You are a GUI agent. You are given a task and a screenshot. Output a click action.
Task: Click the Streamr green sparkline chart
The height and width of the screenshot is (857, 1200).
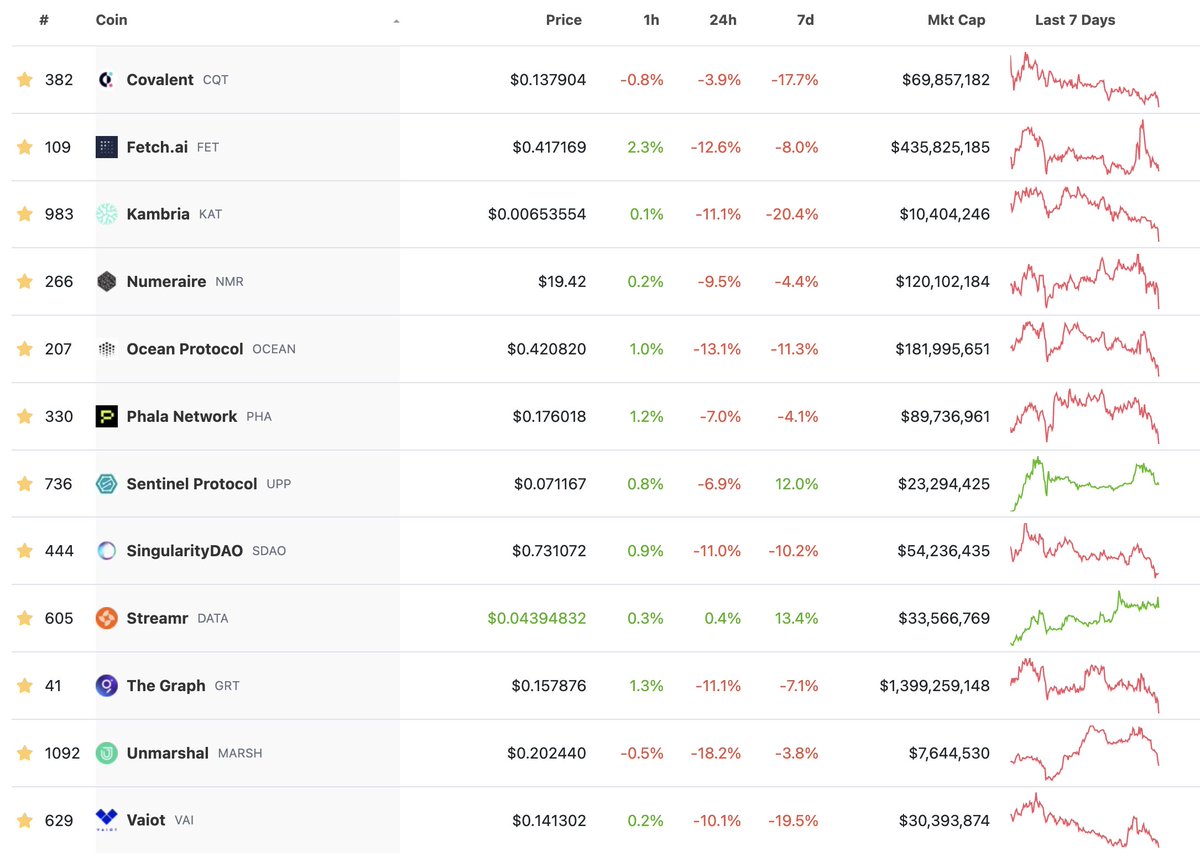(1085, 618)
